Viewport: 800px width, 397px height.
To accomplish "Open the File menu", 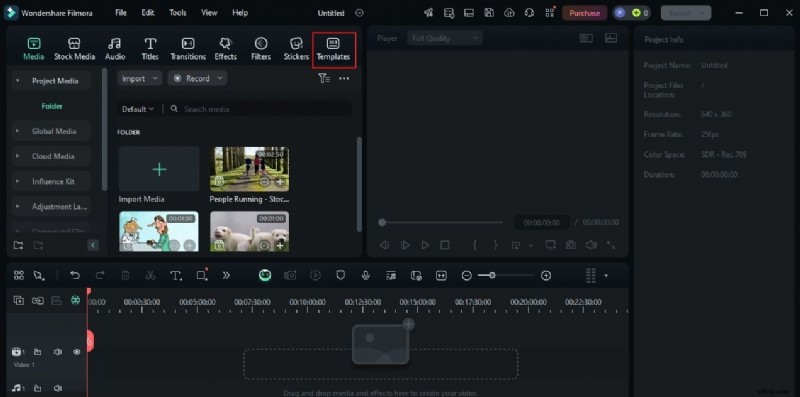I will click(x=121, y=13).
